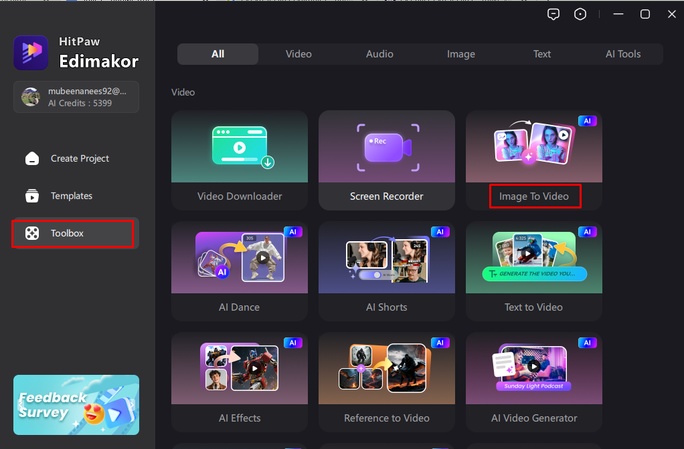Click AI badge on Text to Video card
The height and width of the screenshot is (449, 684).
tap(587, 232)
